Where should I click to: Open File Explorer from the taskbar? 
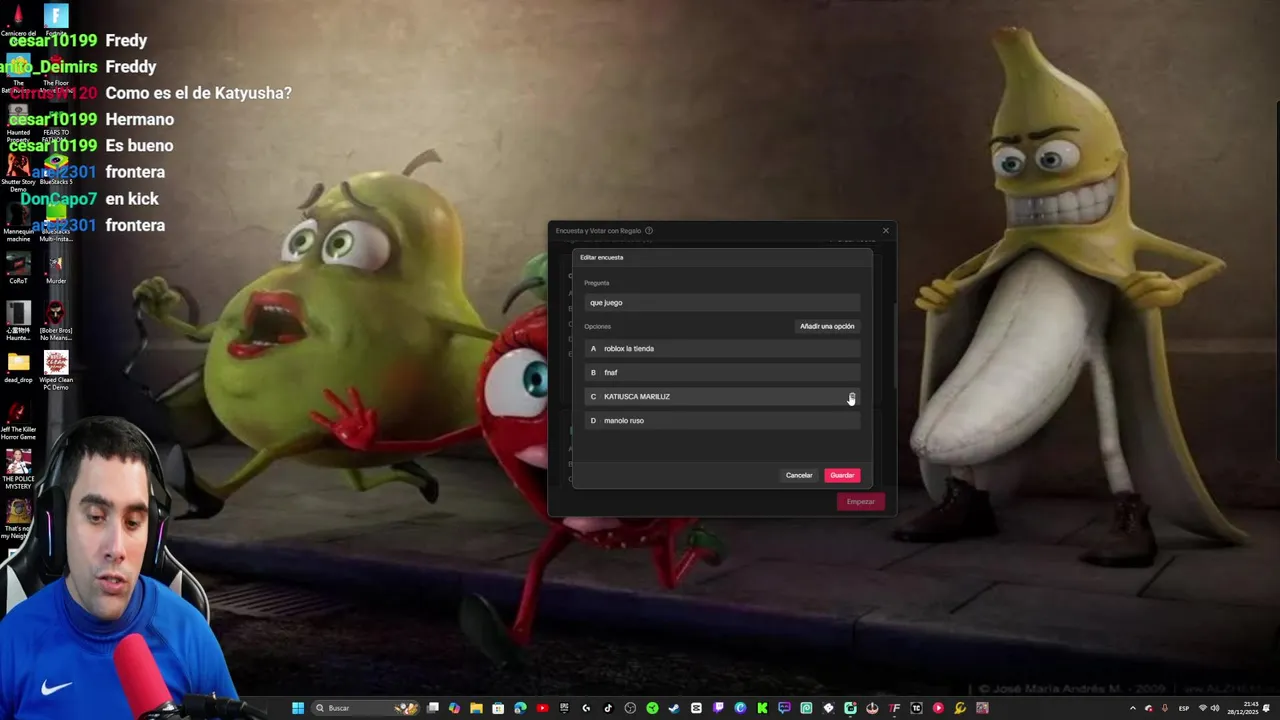click(476, 708)
